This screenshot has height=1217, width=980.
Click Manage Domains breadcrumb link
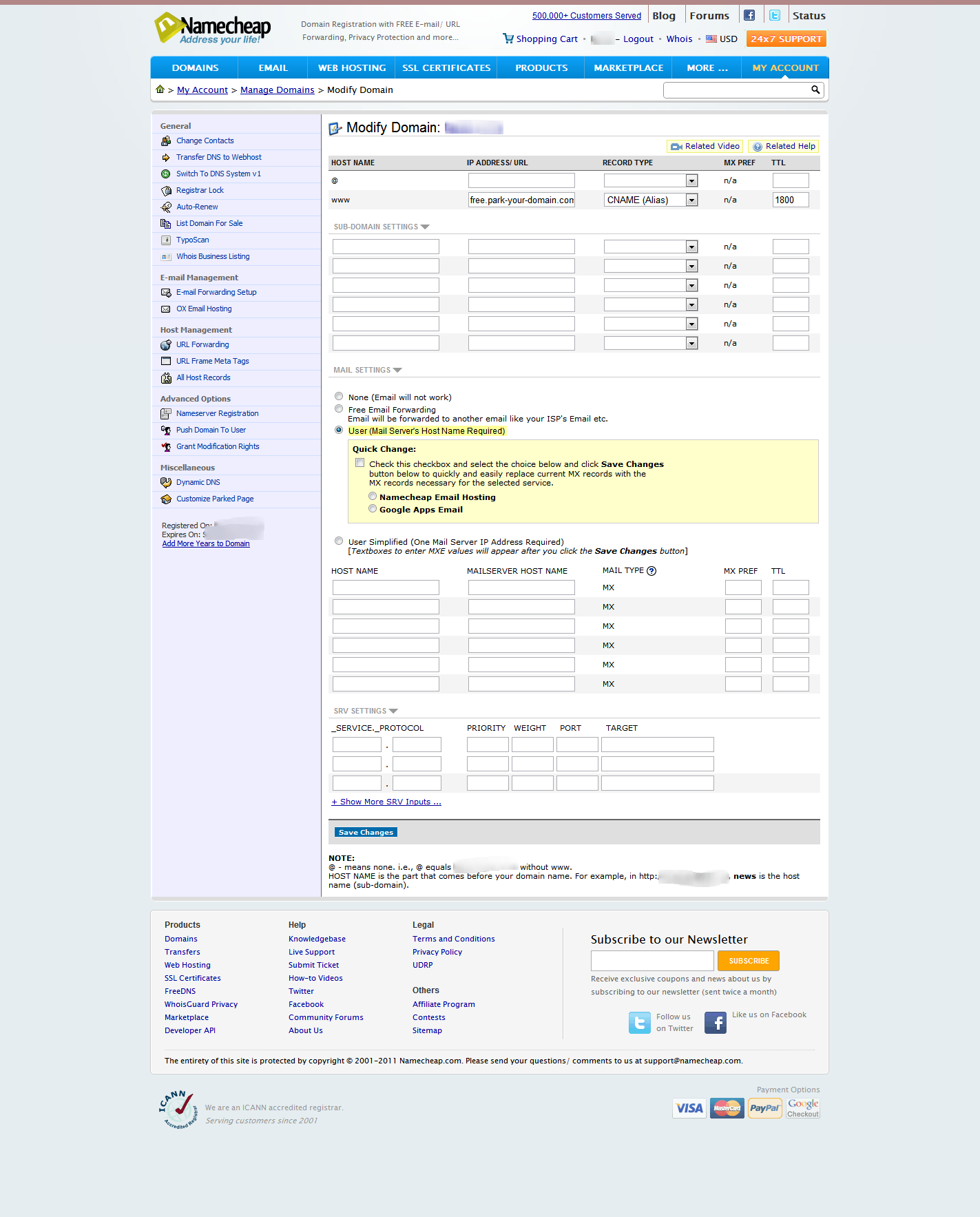pos(277,90)
